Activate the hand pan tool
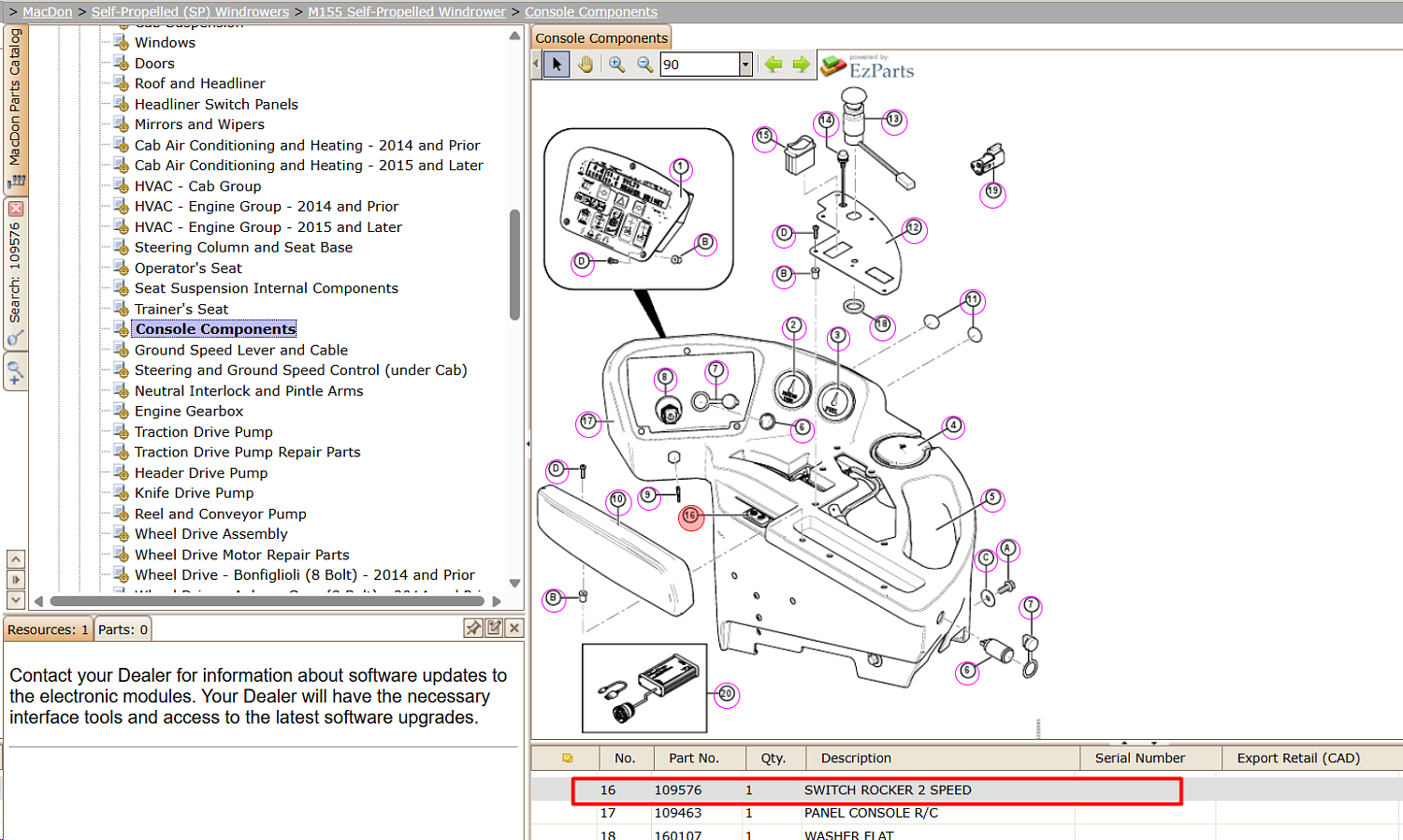 (586, 65)
